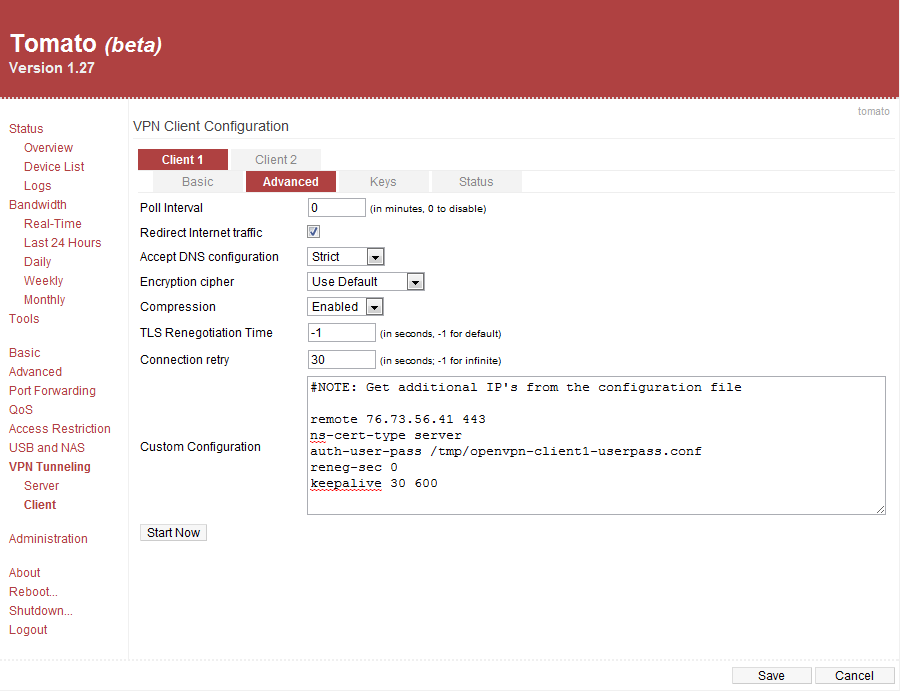Open Bandwidth section
The image size is (900, 691).
(37, 205)
